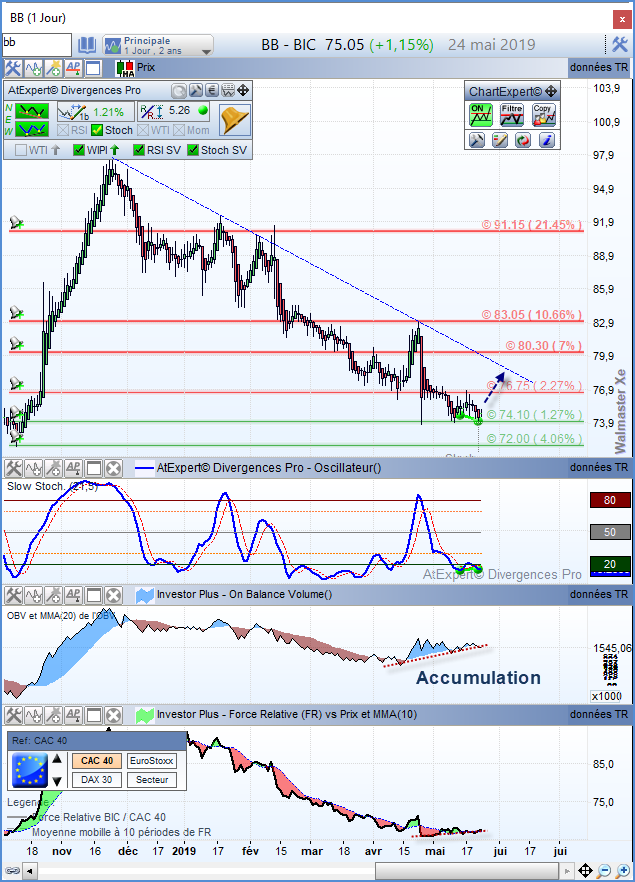Check the WTI arrow checkbox

click(21, 150)
